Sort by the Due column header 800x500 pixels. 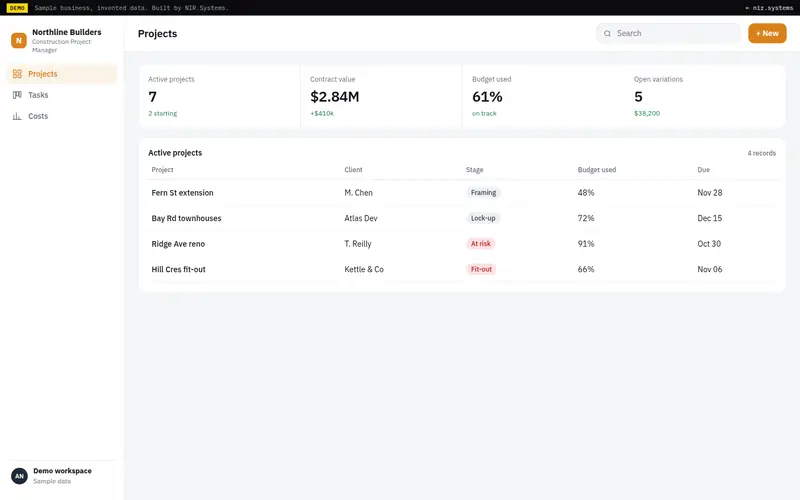pyautogui.click(x=703, y=170)
